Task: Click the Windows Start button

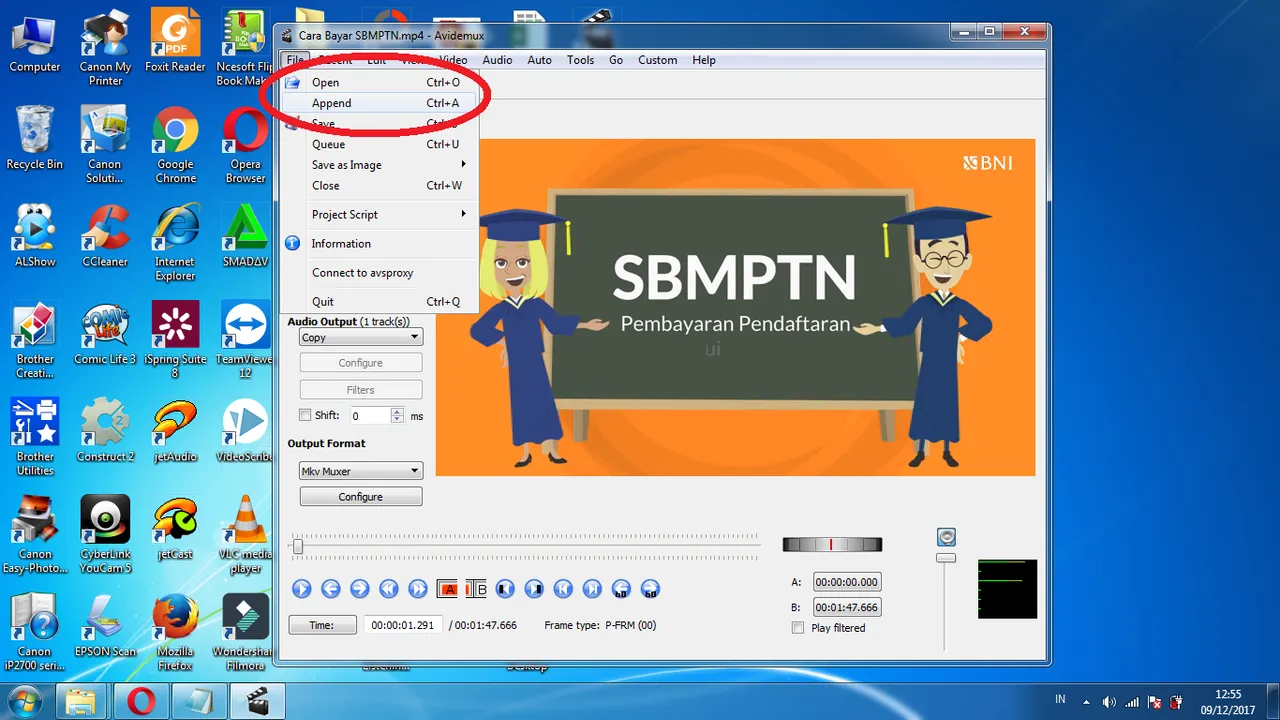Action: (x=24, y=701)
